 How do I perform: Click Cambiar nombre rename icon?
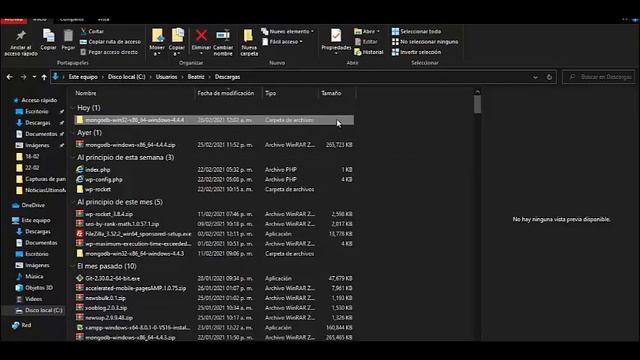(x=223, y=42)
